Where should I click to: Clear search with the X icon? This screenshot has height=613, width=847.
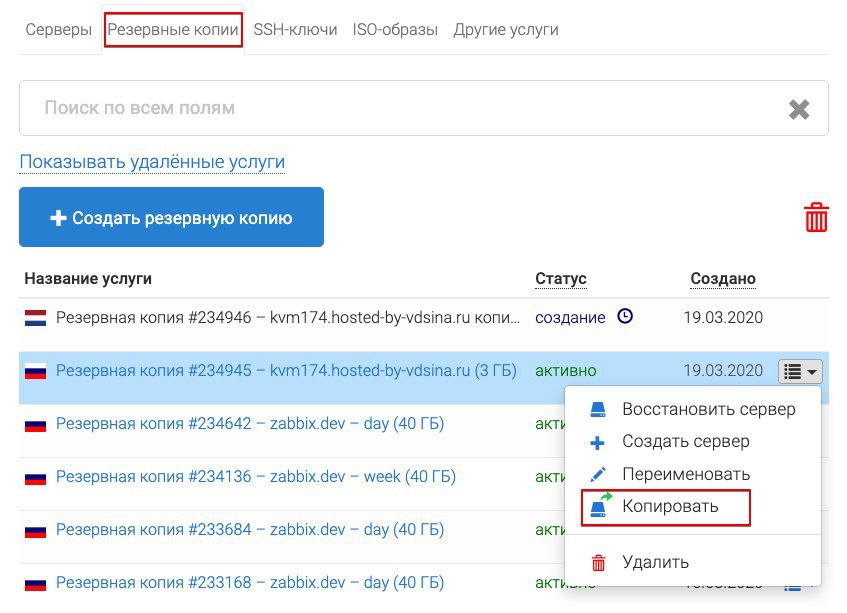point(799,109)
